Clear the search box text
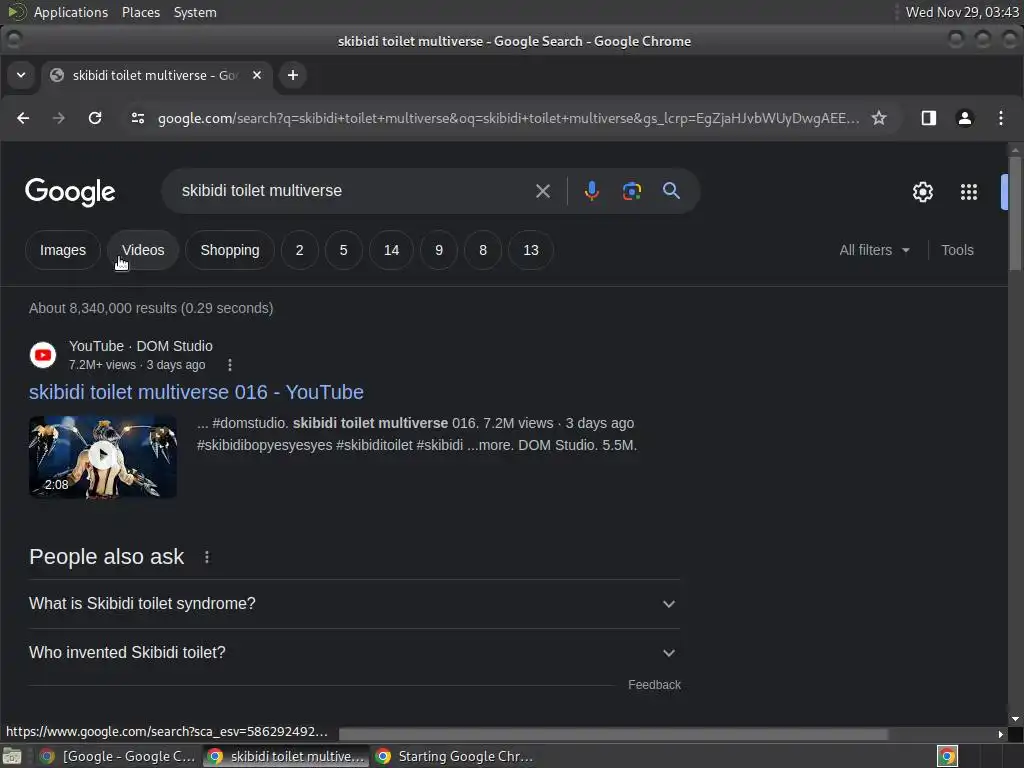This screenshot has height=768, width=1024. click(543, 191)
